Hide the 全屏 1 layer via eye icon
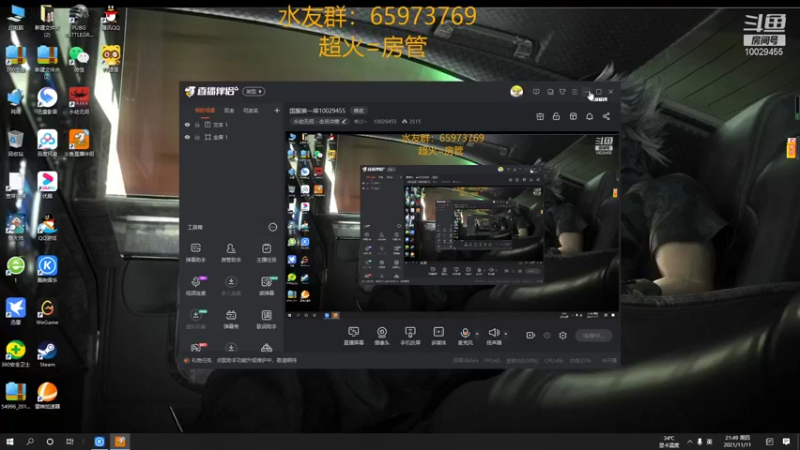This screenshot has height=450, width=800. click(x=187, y=137)
